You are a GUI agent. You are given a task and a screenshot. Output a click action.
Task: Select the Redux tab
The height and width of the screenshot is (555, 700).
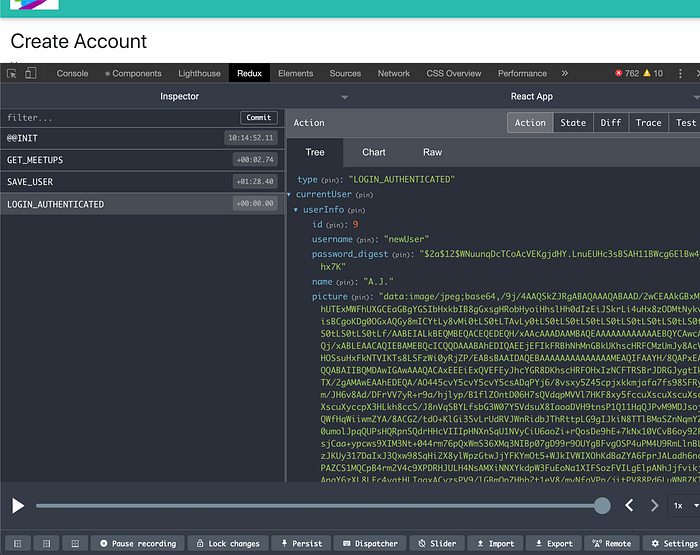coord(249,73)
